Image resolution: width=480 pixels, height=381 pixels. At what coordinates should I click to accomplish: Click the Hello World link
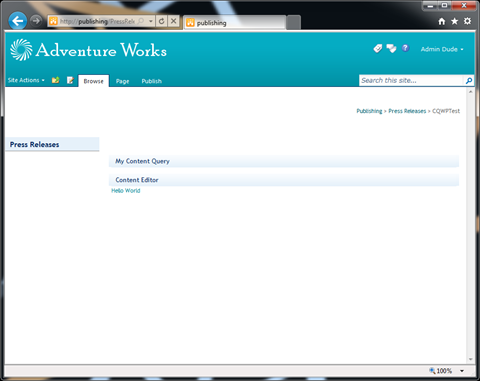tap(126, 191)
